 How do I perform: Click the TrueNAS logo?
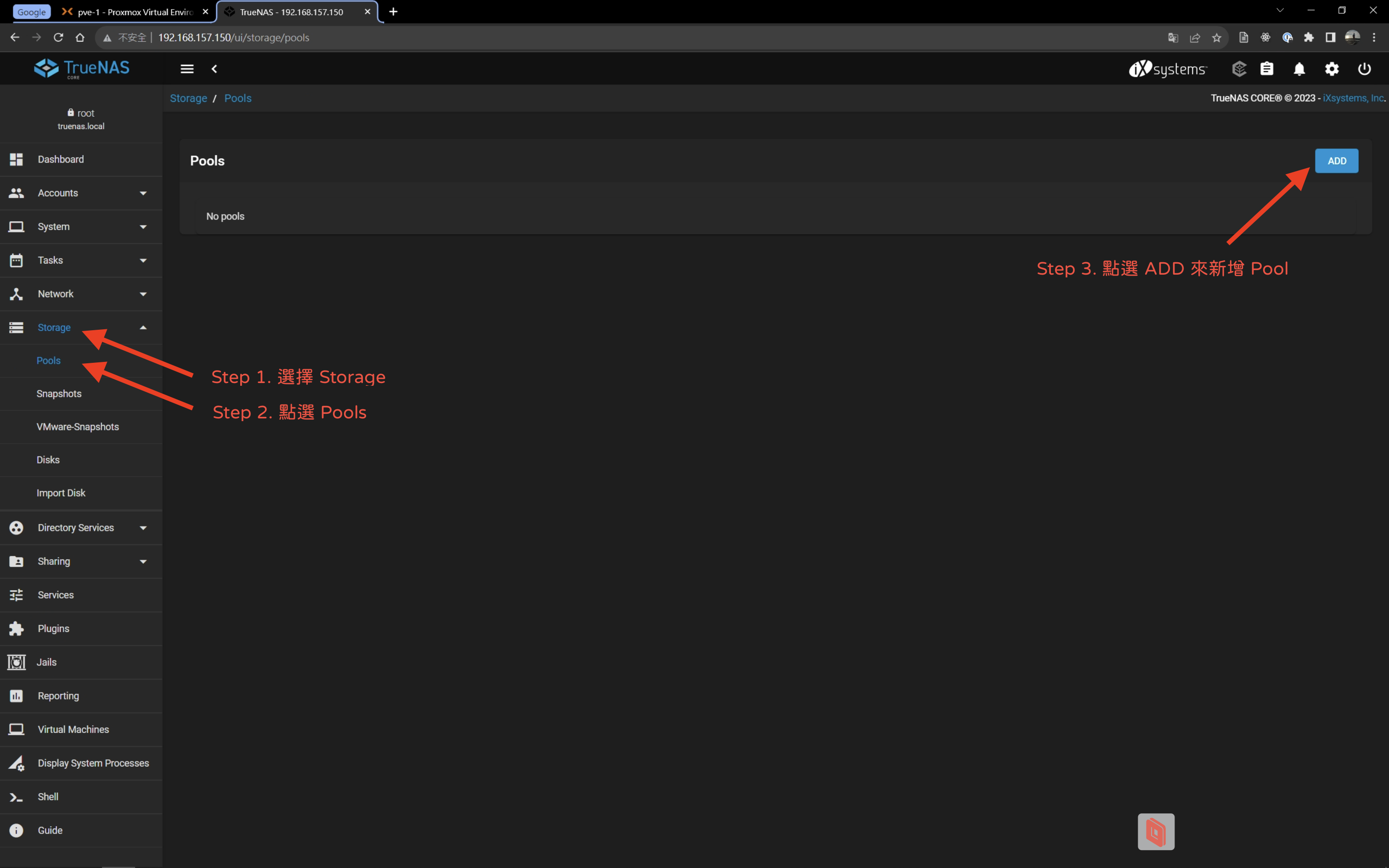pyautogui.click(x=81, y=68)
